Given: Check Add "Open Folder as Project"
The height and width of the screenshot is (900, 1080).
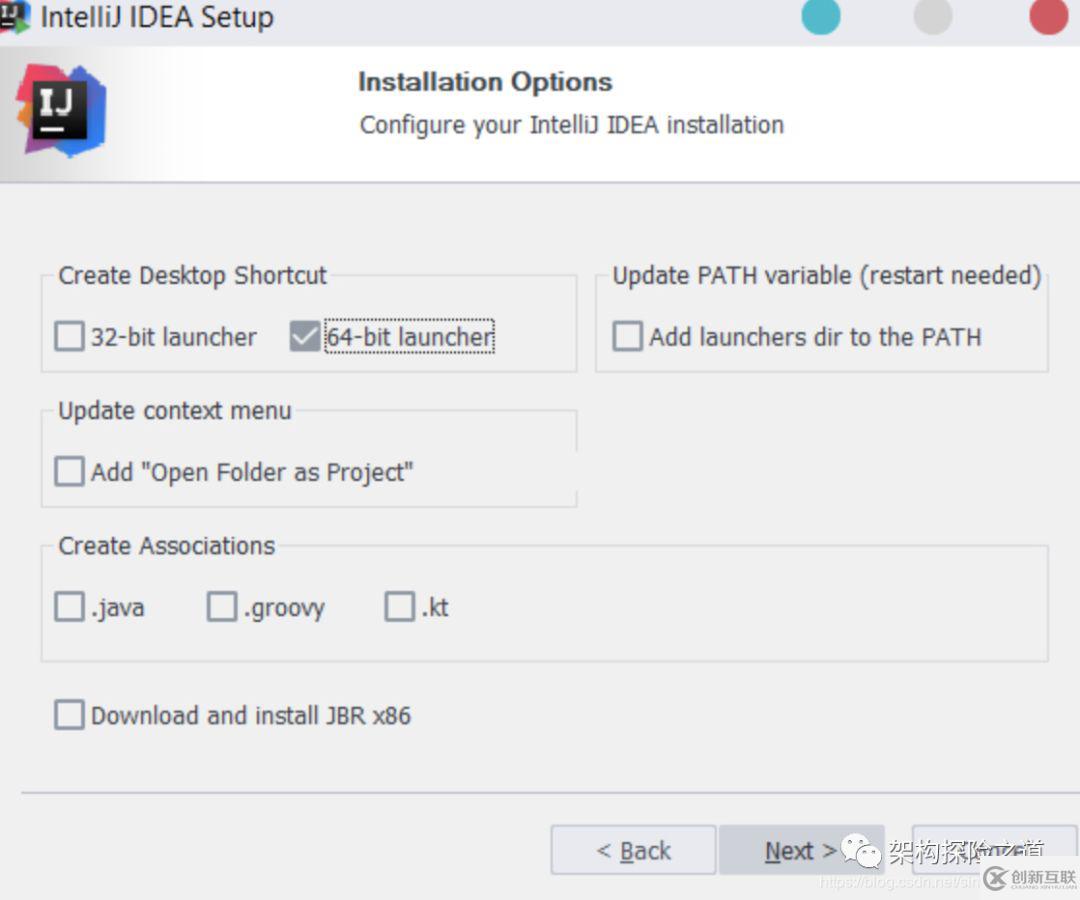Looking at the screenshot, I should point(68,471).
